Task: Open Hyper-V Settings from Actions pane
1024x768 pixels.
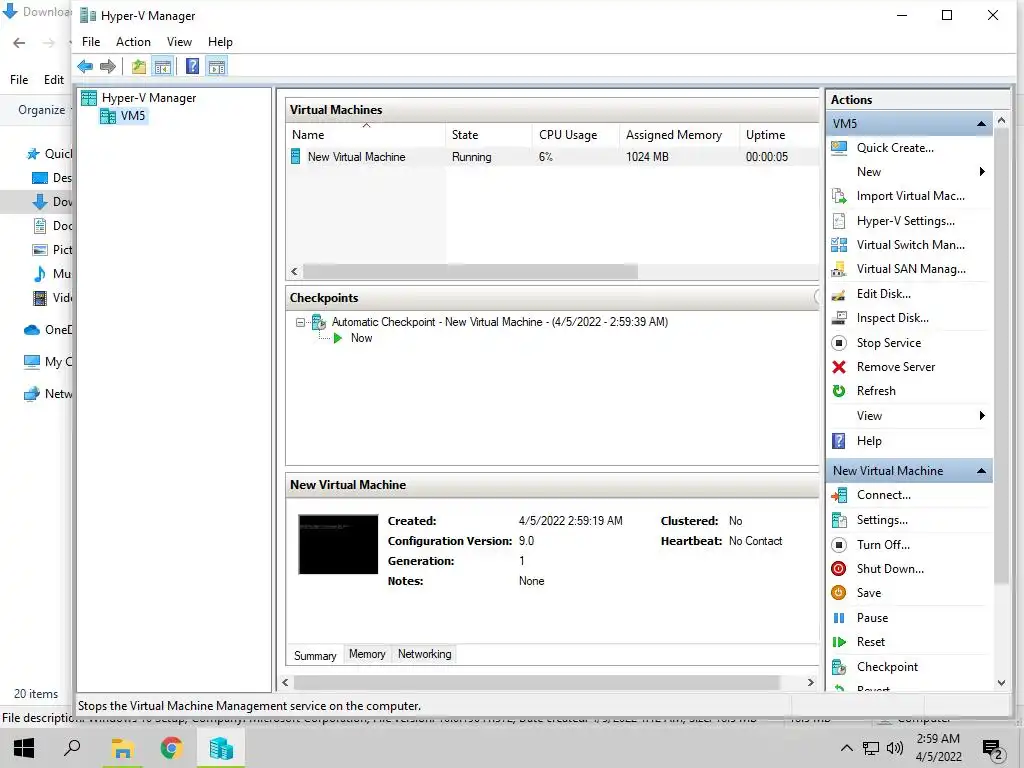Action: [905, 221]
